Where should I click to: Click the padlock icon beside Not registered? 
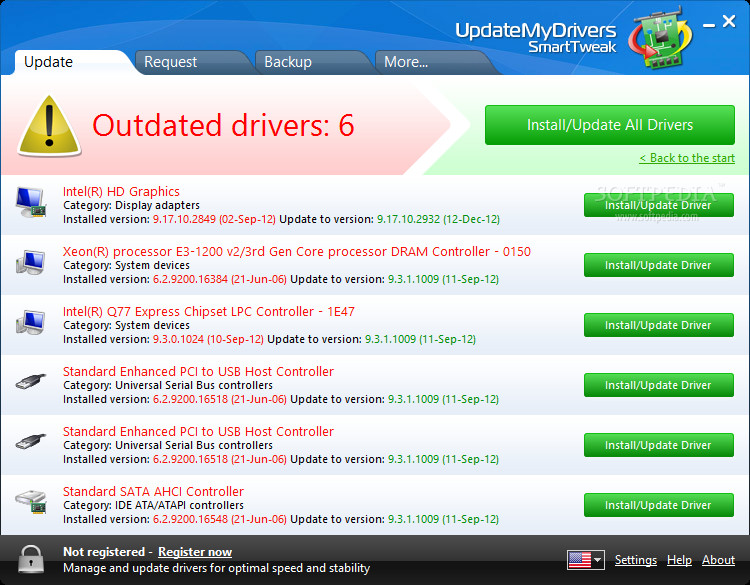31,559
